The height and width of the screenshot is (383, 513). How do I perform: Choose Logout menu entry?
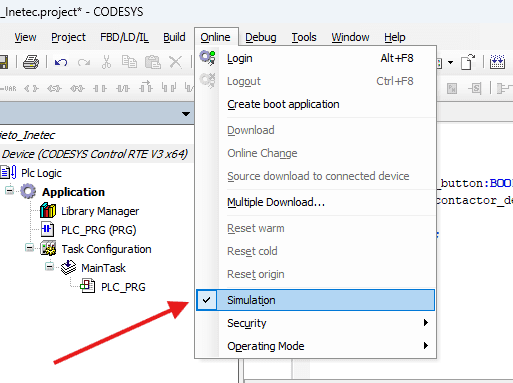coord(315,81)
